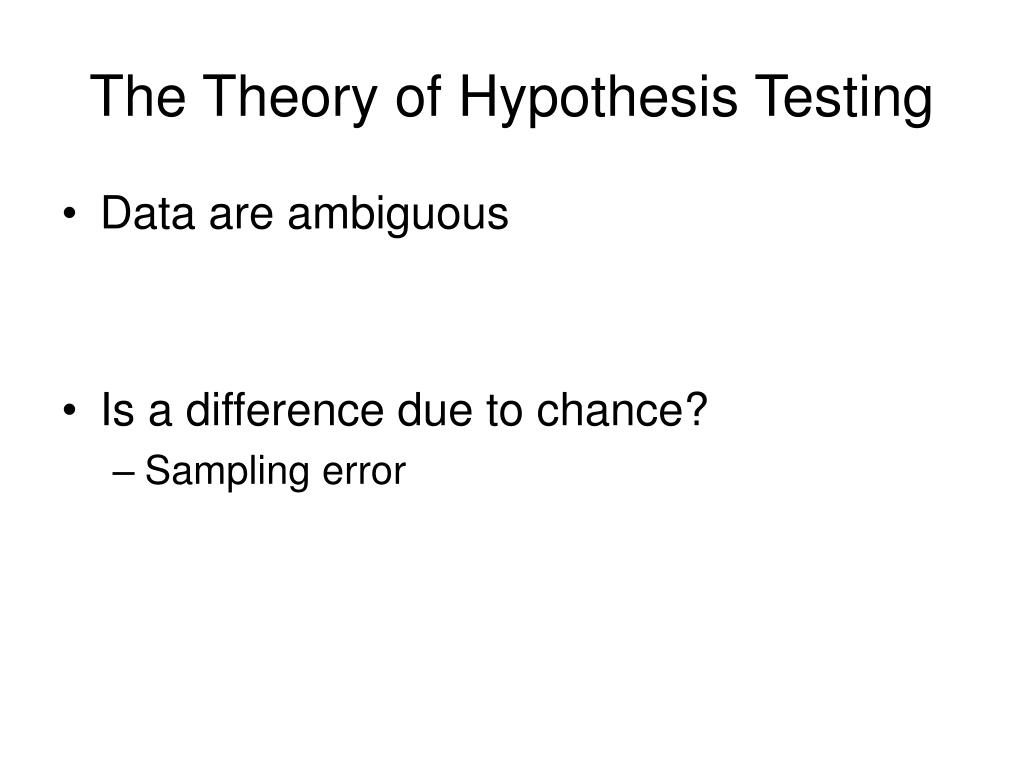1024x768 pixels.
Task: Click the word 'Is' starting second bullet
Action: tap(118, 409)
